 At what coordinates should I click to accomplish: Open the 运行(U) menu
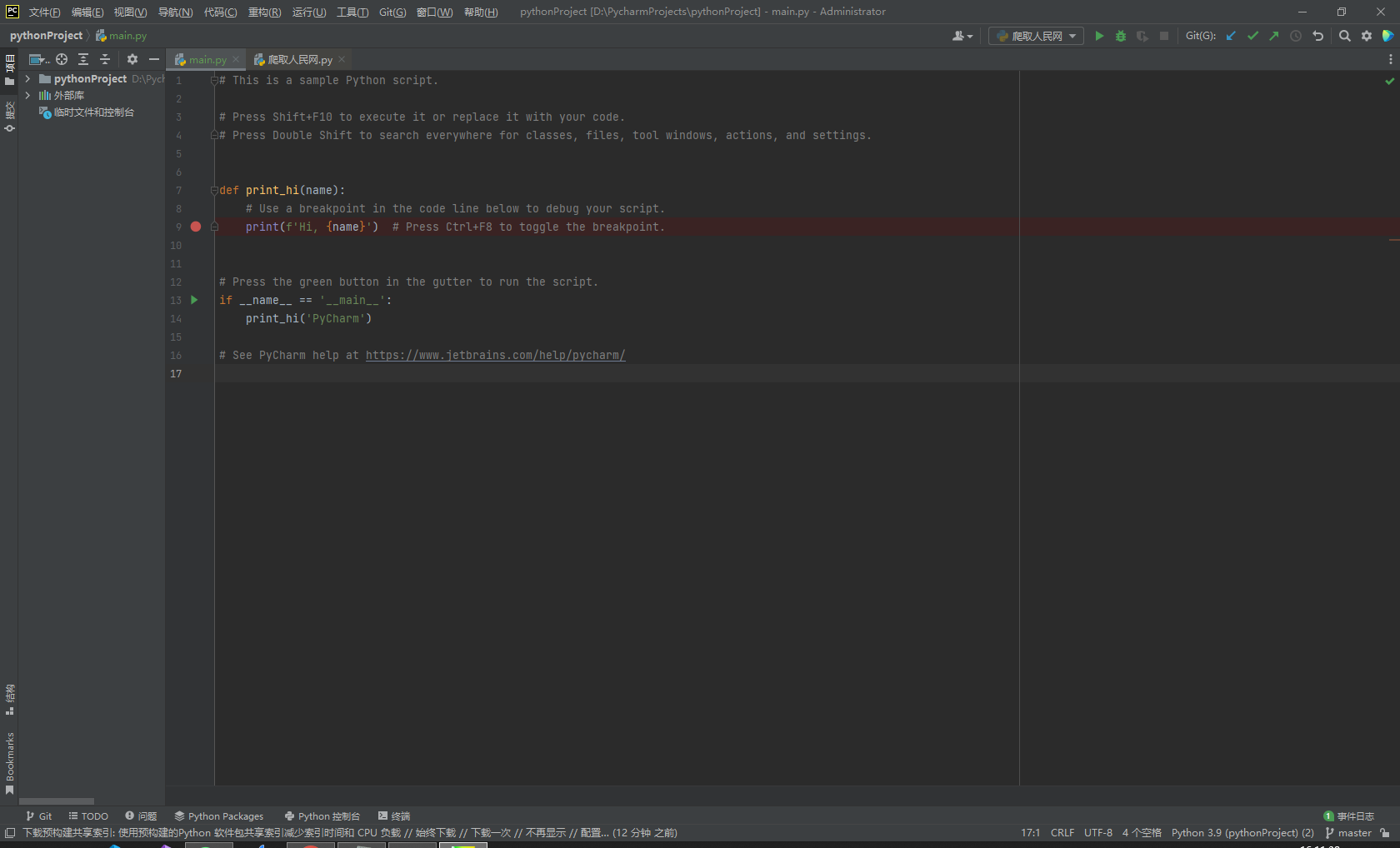click(x=309, y=12)
